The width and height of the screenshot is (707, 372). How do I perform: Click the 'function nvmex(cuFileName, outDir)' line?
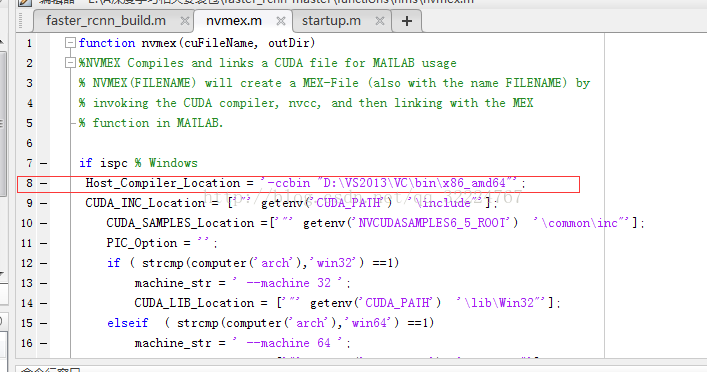point(197,43)
